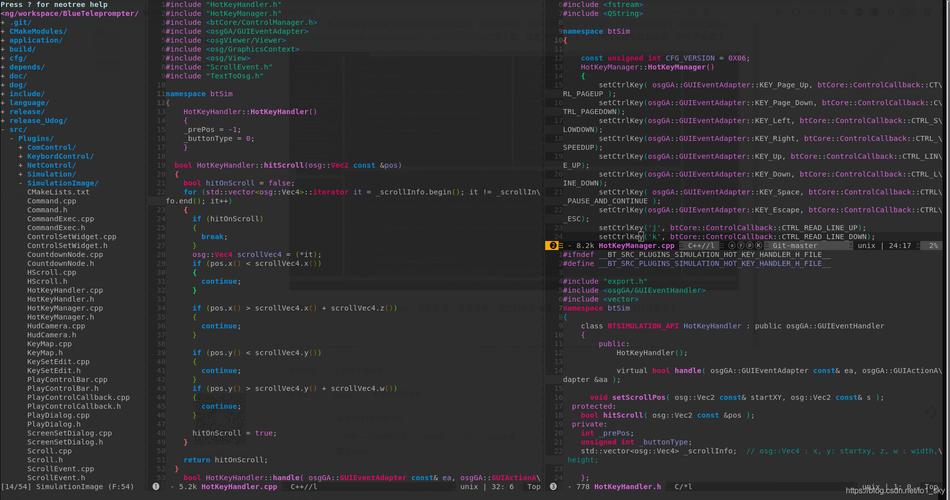Click the 24:17 cursor position indicator
Viewport: 950px width, 500px height.
coord(900,245)
